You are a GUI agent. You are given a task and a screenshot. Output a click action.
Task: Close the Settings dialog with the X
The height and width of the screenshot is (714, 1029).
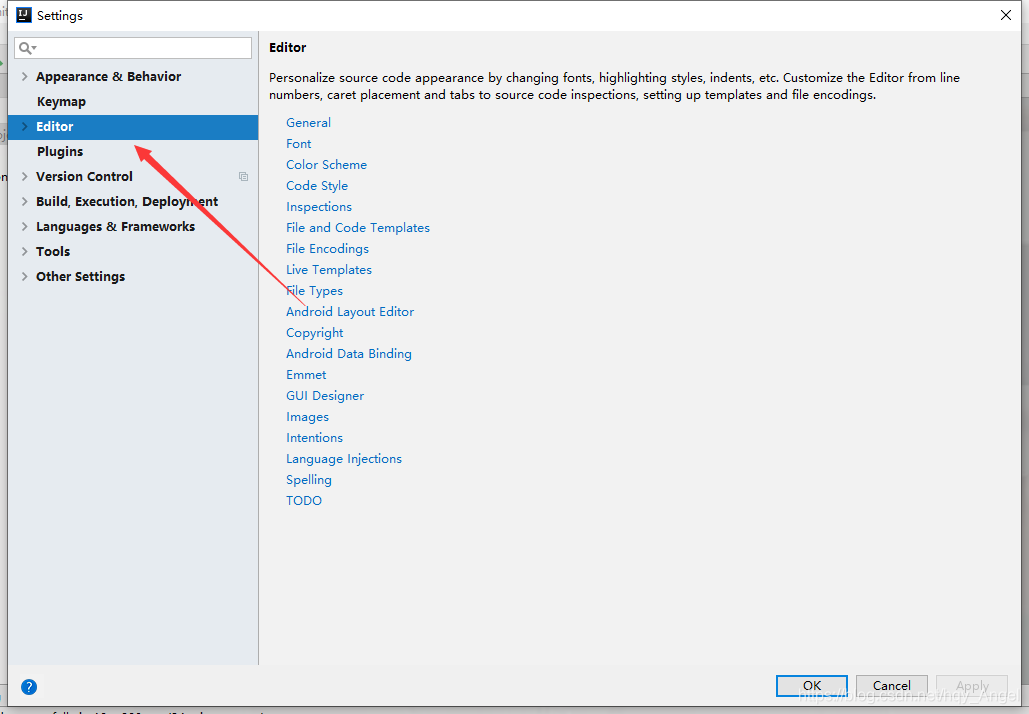1005,15
